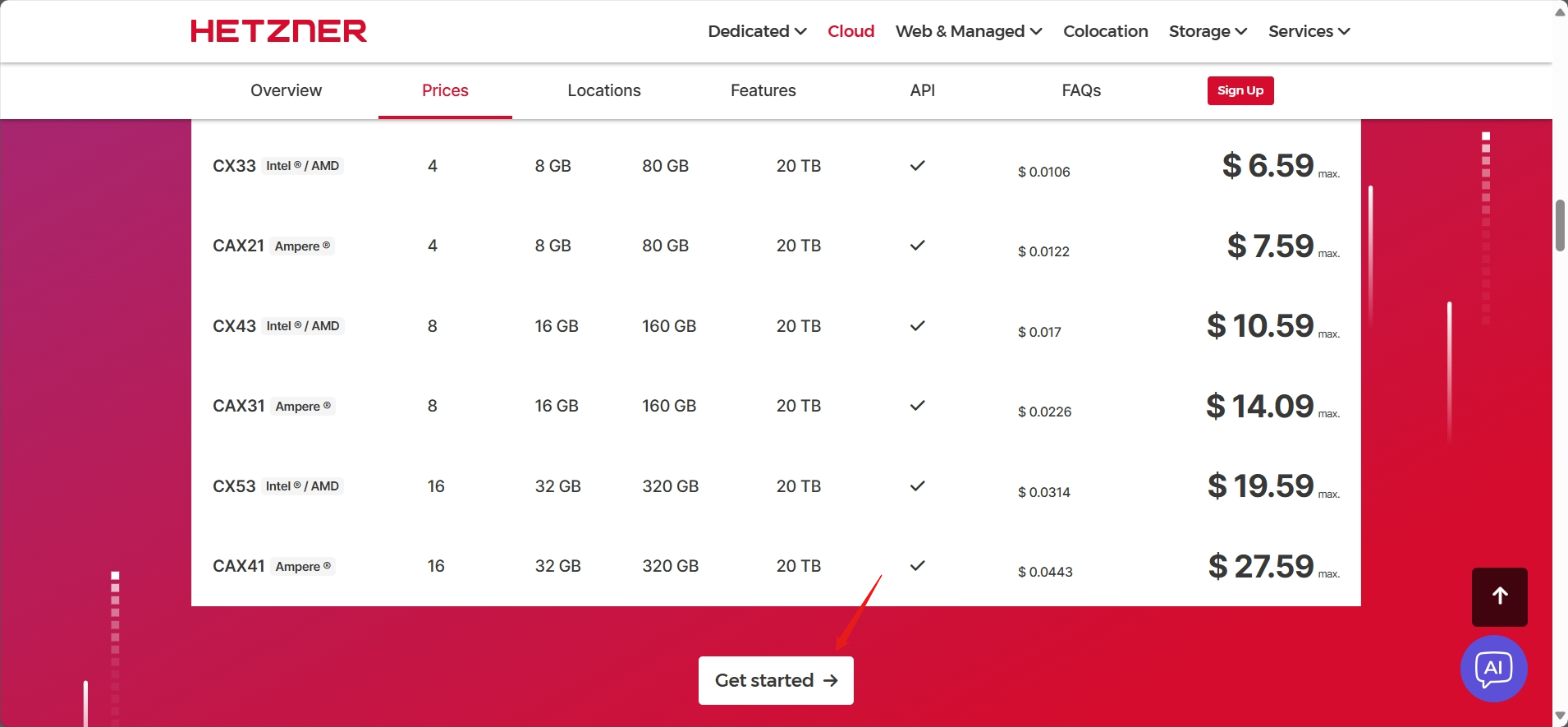Click the checkmark in the CAX41 row

pos(917,566)
